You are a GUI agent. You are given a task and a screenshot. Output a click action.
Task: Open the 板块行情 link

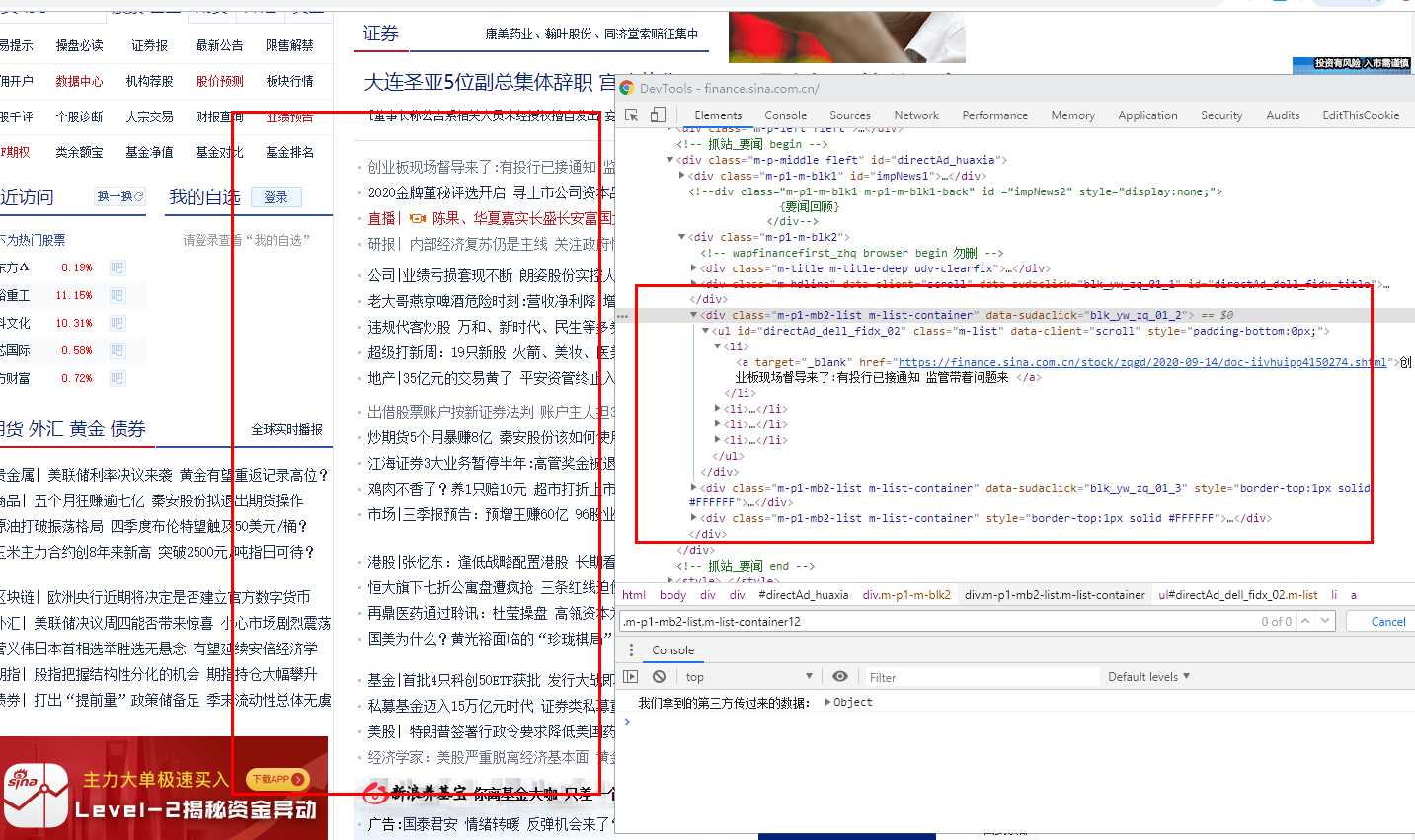pyautogui.click(x=289, y=81)
